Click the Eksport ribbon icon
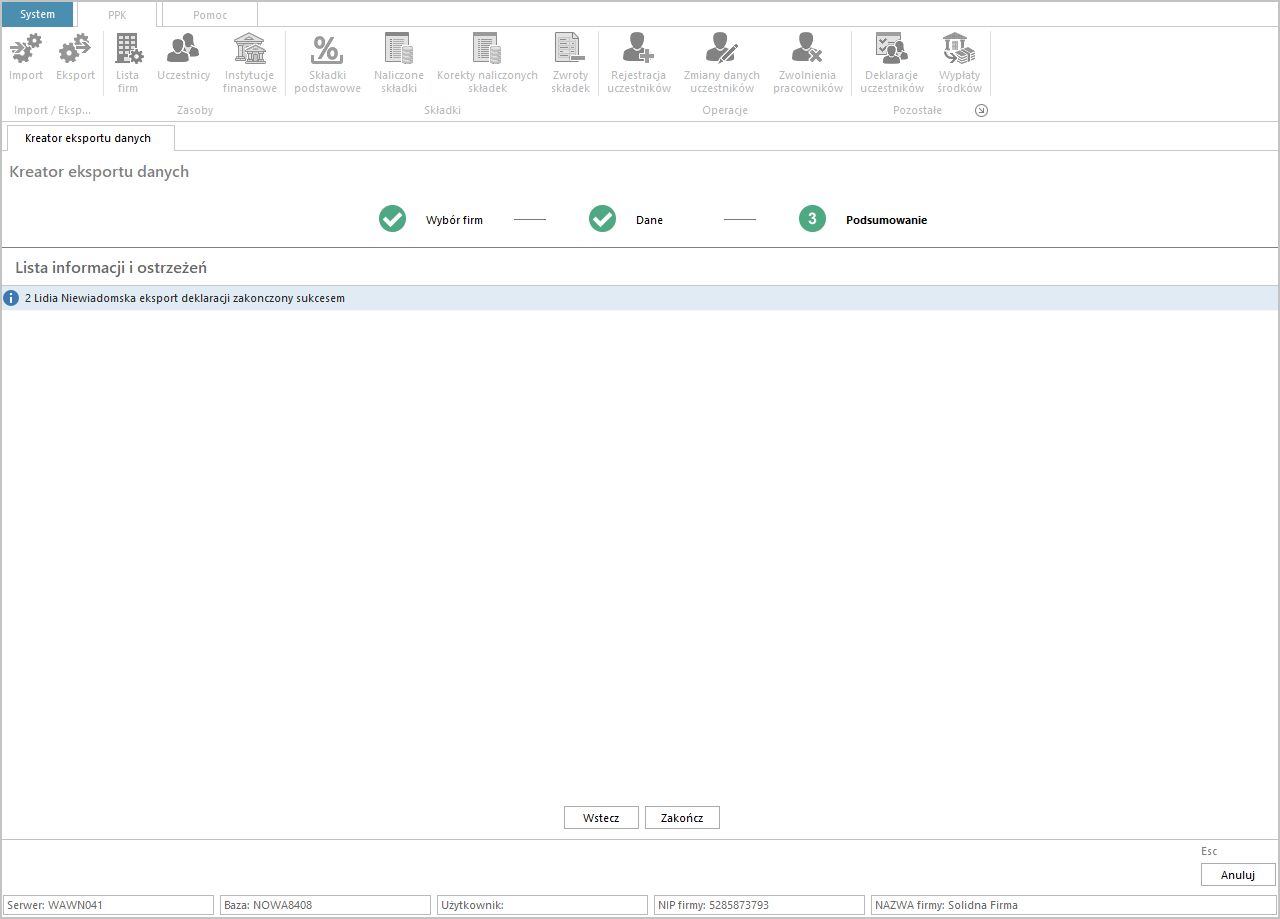The image size is (1280, 919). pos(75,58)
